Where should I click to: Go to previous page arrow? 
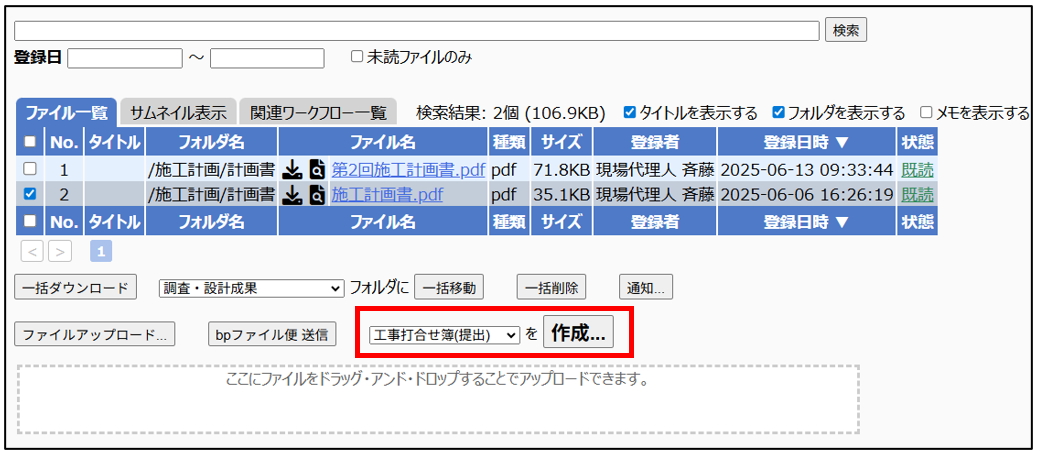coord(31,251)
